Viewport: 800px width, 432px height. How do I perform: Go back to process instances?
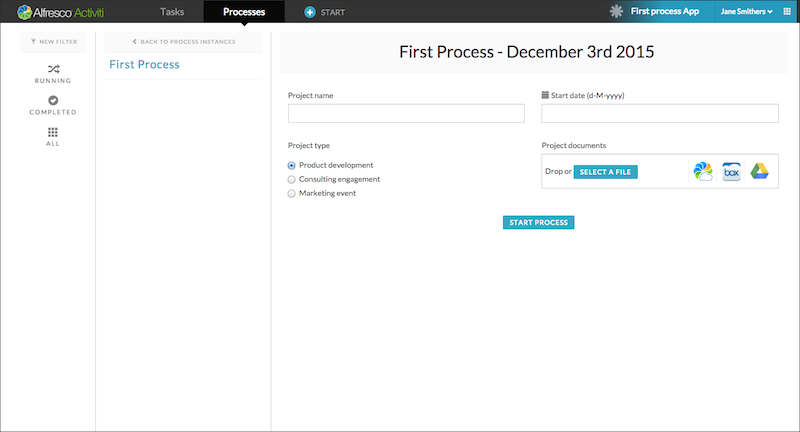[183, 42]
